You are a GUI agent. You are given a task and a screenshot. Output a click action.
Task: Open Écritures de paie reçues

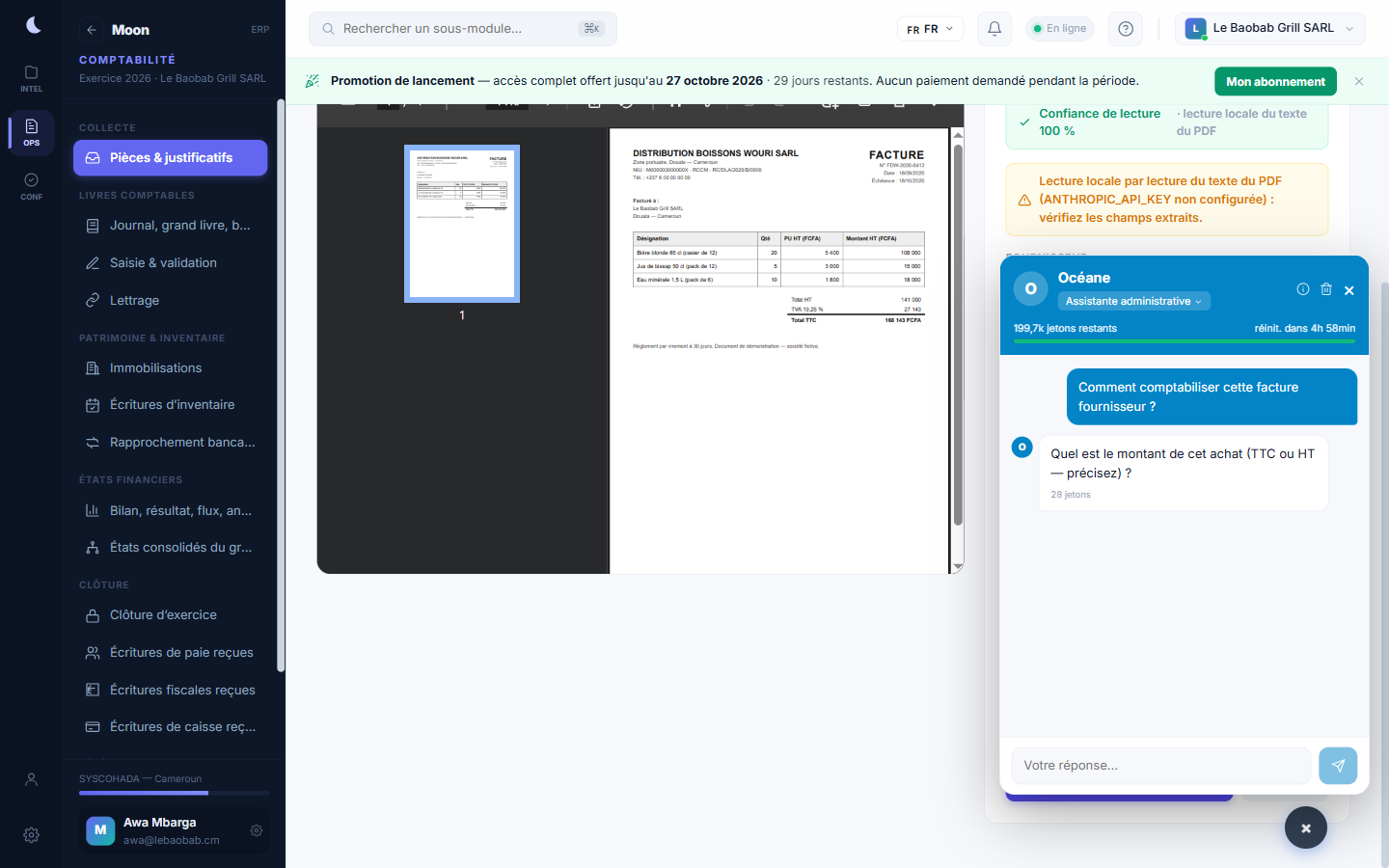pyautogui.click(x=171, y=653)
